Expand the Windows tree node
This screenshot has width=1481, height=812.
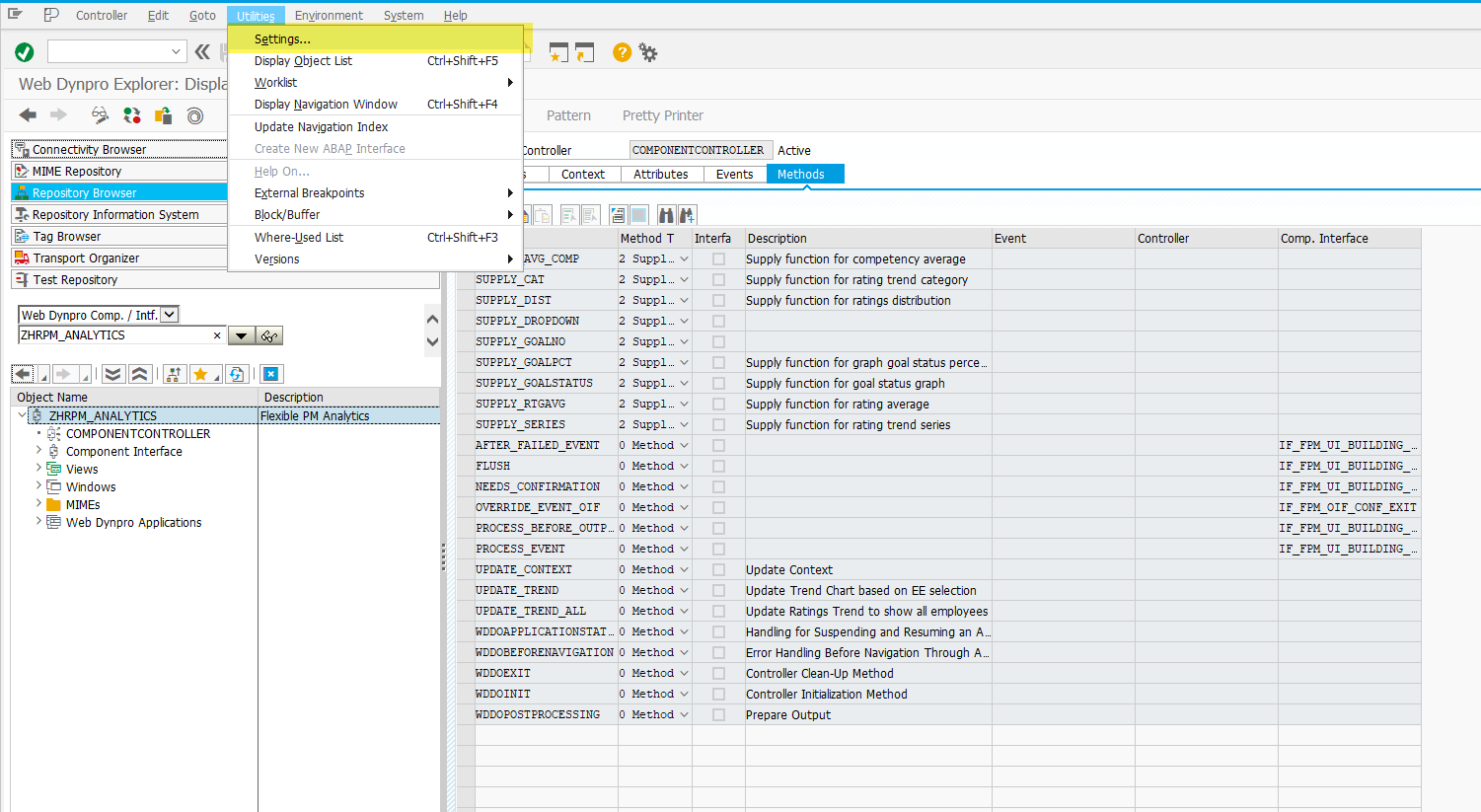39,486
